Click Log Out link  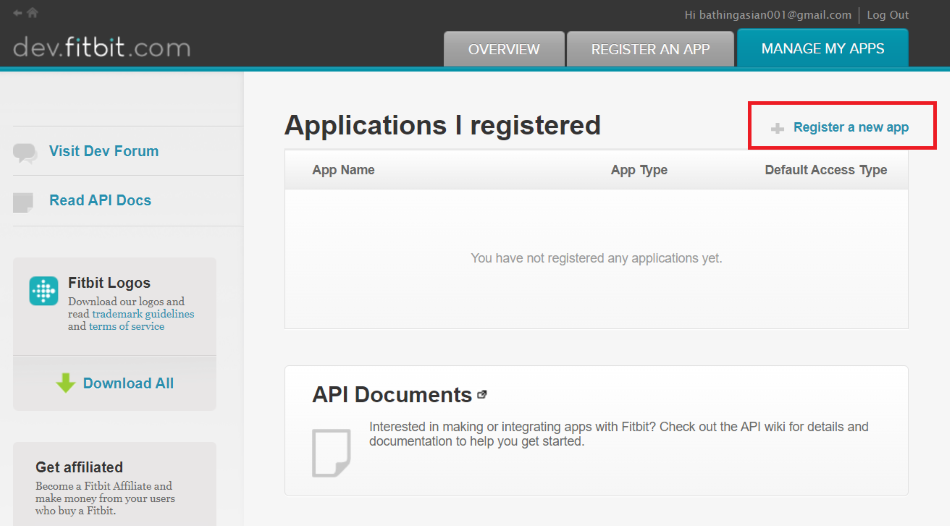coord(888,15)
